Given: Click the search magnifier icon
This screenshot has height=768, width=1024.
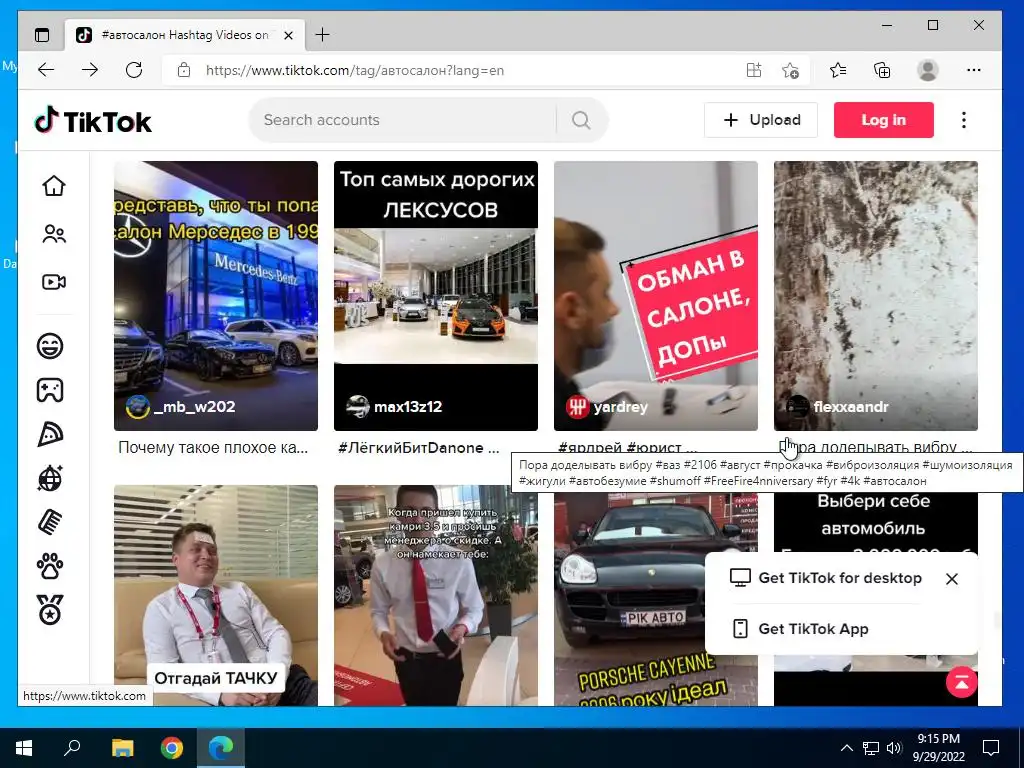Looking at the screenshot, I should pyautogui.click(x=581, y=120).
